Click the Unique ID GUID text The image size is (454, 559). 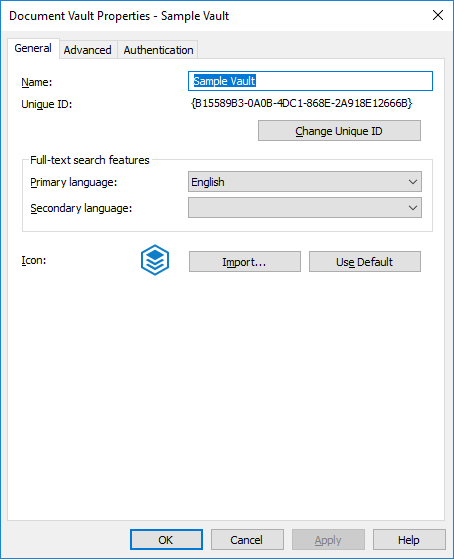302,103
